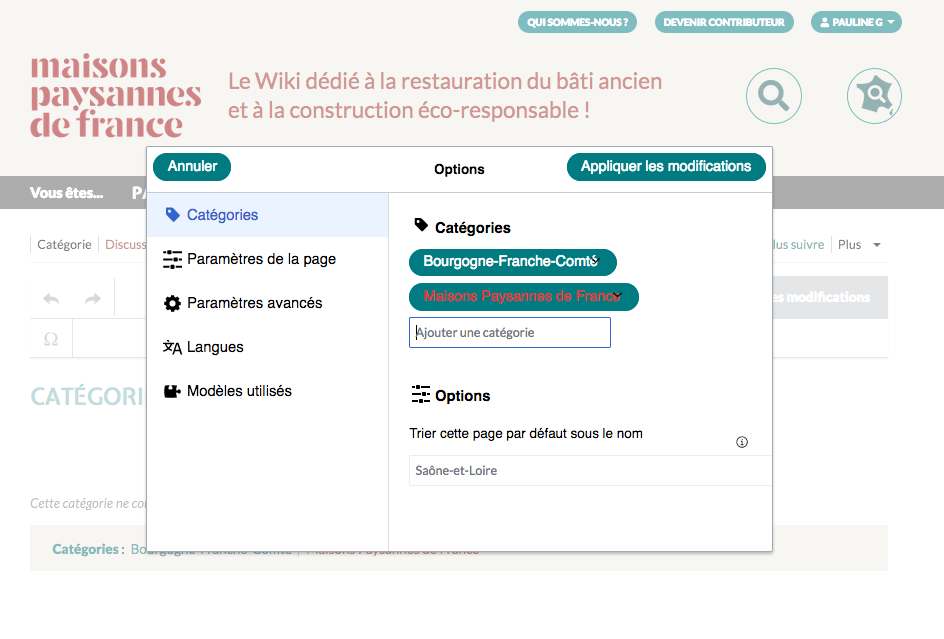
Task: Click the redo arrow in editor toolbar
Action: coord(92,298)
